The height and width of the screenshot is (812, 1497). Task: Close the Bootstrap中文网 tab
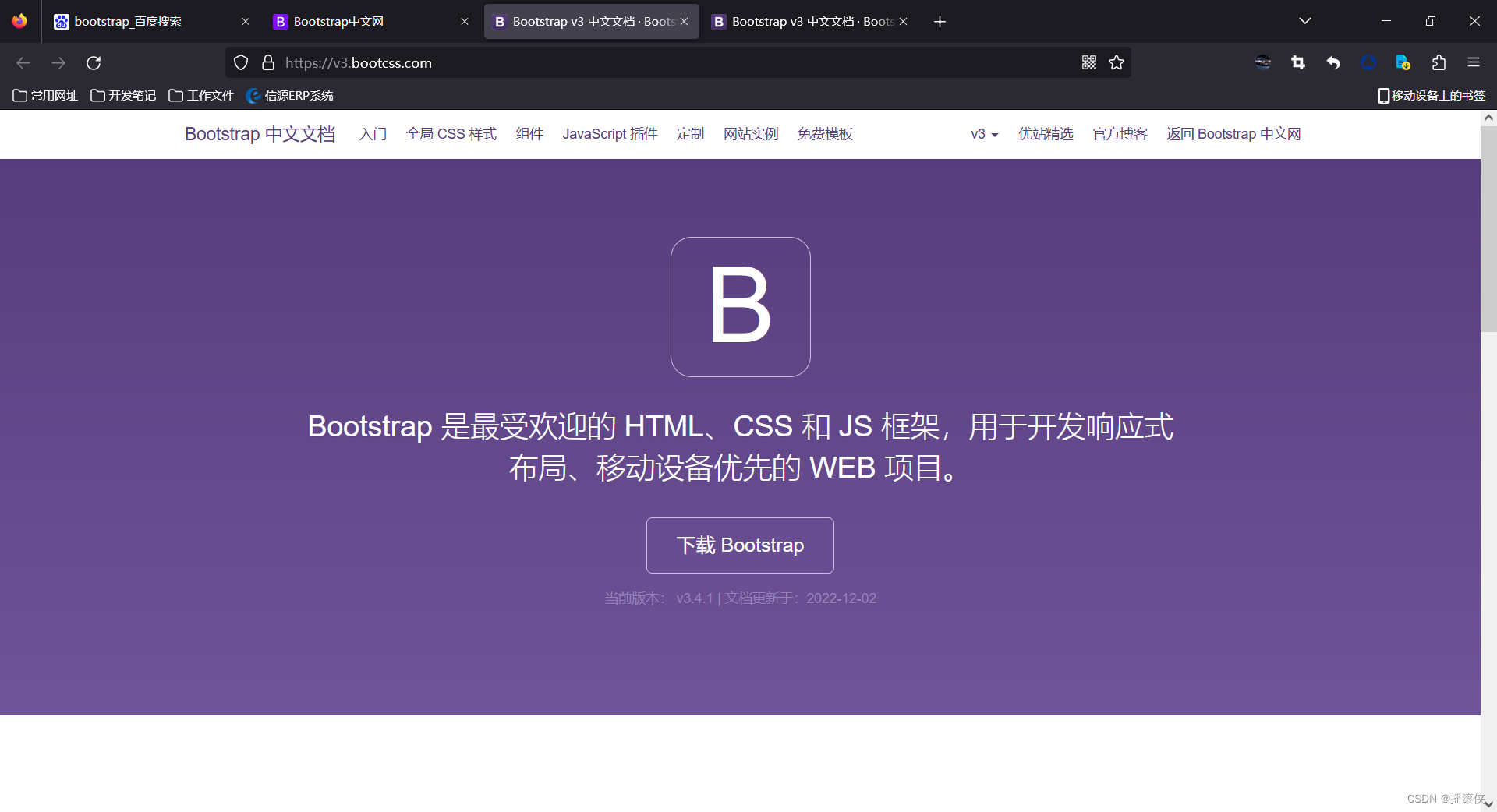(x=465, y=22)
